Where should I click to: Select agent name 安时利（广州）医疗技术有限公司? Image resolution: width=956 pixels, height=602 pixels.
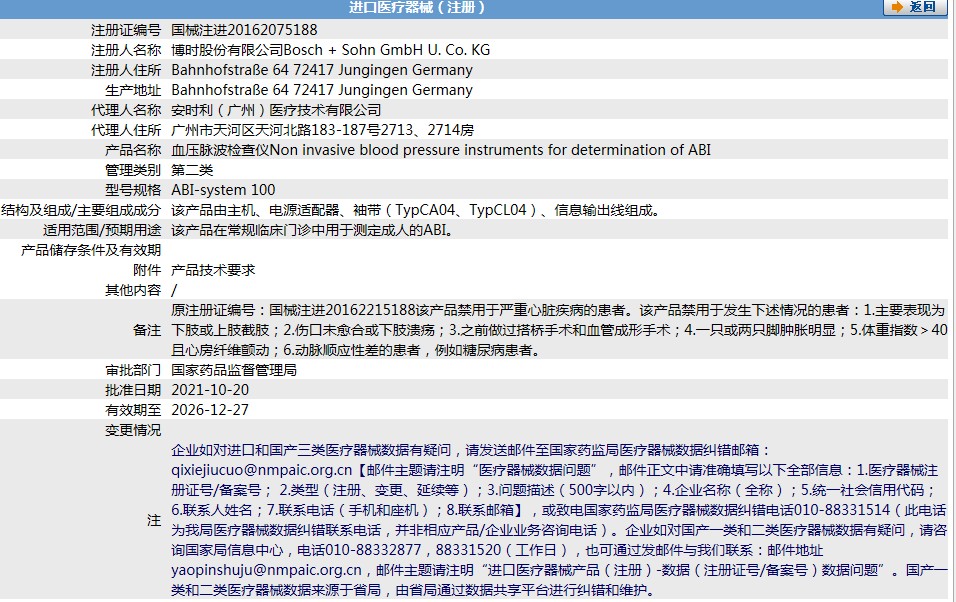(276, 110)
